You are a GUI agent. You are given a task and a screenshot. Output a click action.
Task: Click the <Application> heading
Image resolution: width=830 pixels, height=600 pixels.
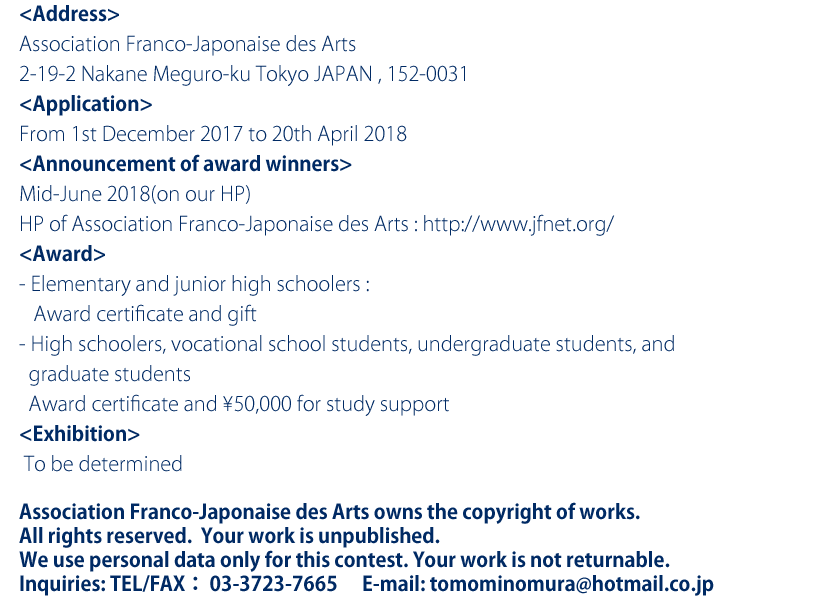click(x=86, y=104)
